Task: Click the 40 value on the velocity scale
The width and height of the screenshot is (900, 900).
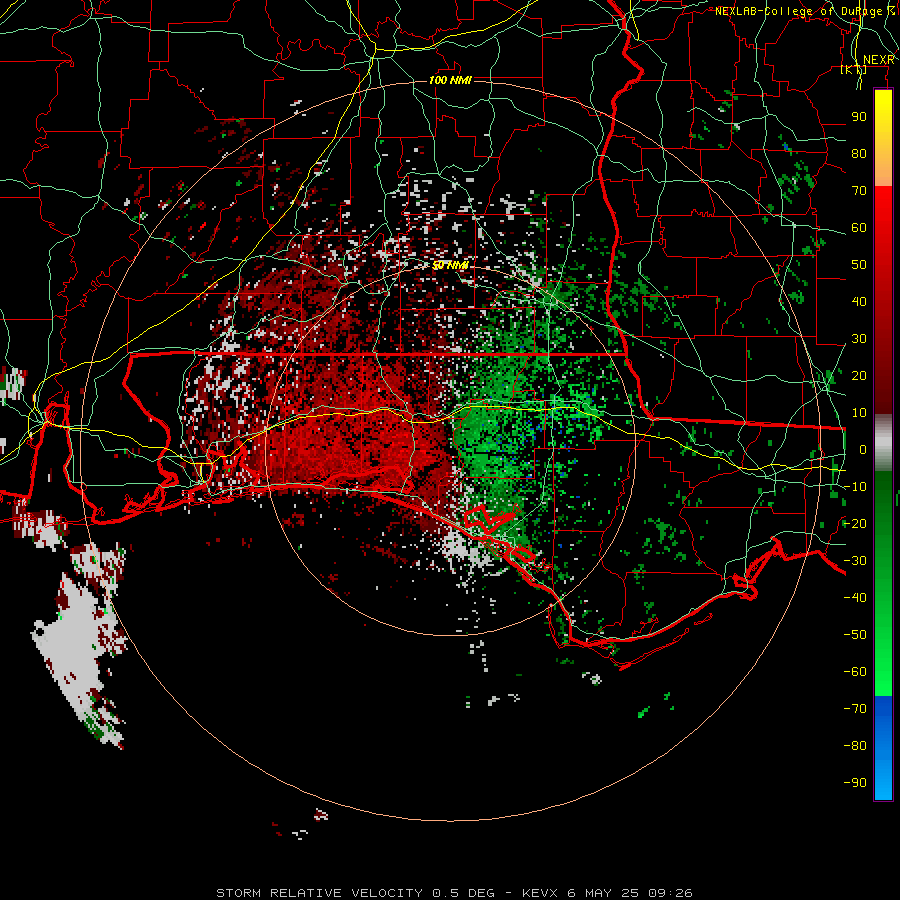Action: (859, 302)
